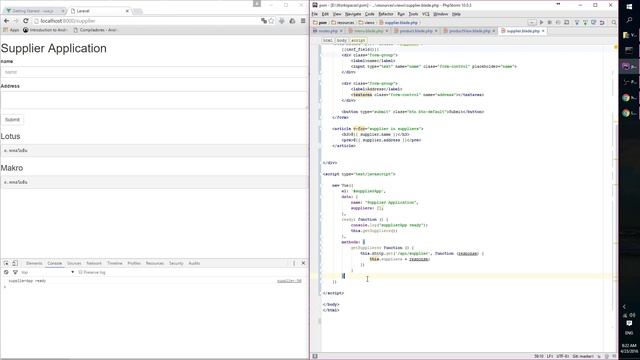Run the project with PhpStorm's Run arrow
The width and height of the screenshot is (640, 360).
pyautogui.click(x=541, y=22)
